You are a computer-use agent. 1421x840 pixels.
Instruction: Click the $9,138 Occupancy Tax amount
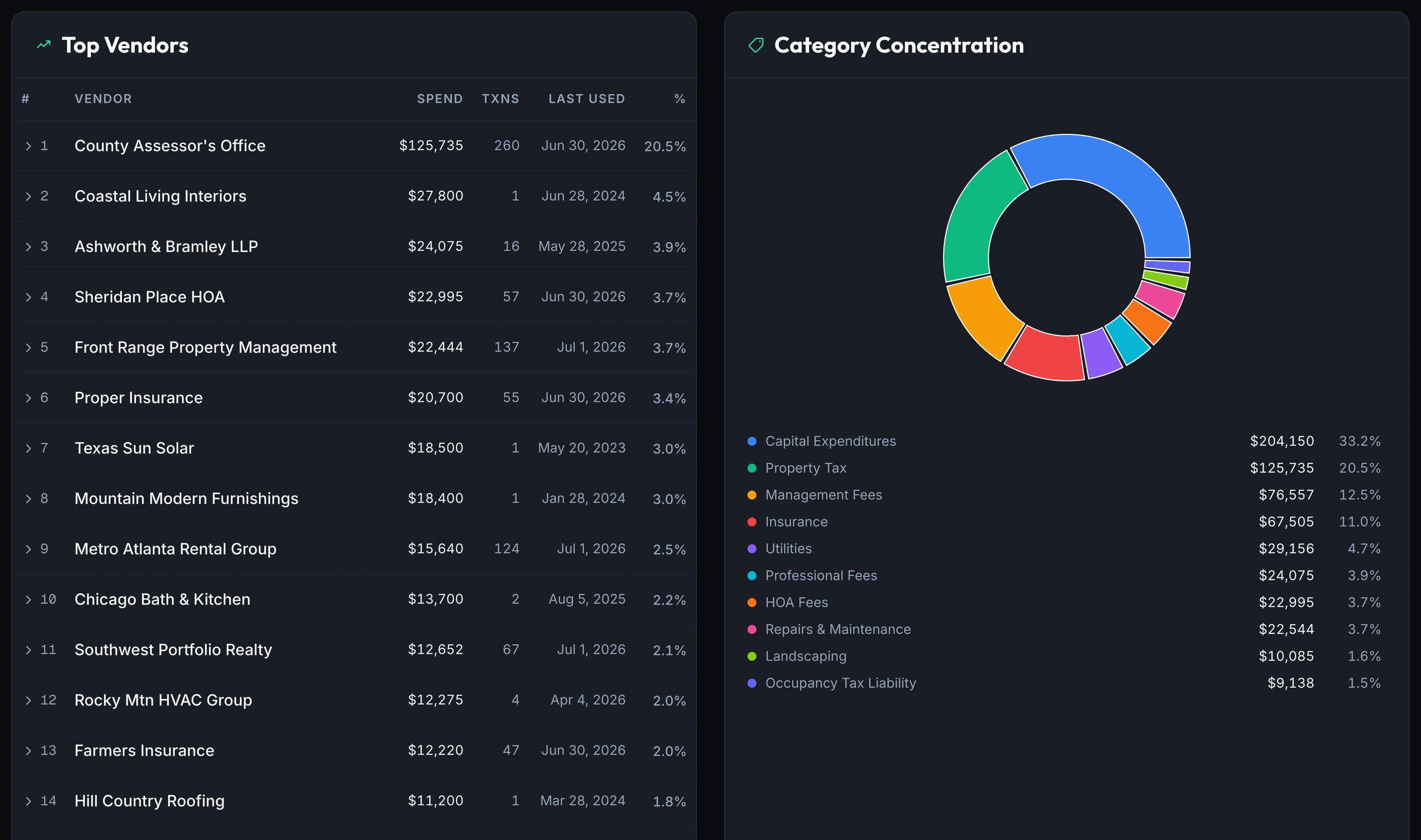[x=1291, y=683]
